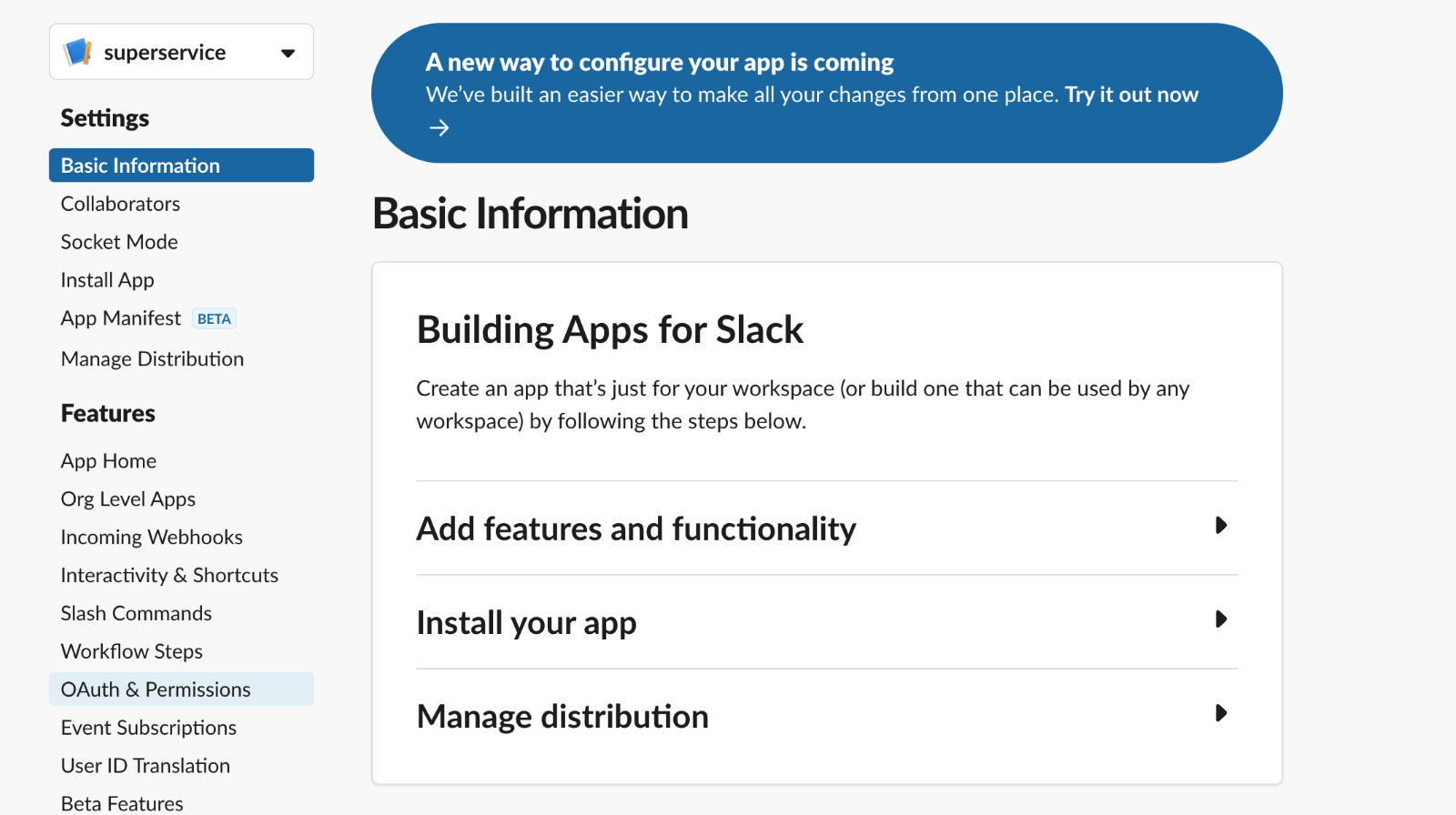The height and width of the screenshot is (815, 1456).
Task: Click the BETA badge next to App Manifest
Action: (214, 319)
